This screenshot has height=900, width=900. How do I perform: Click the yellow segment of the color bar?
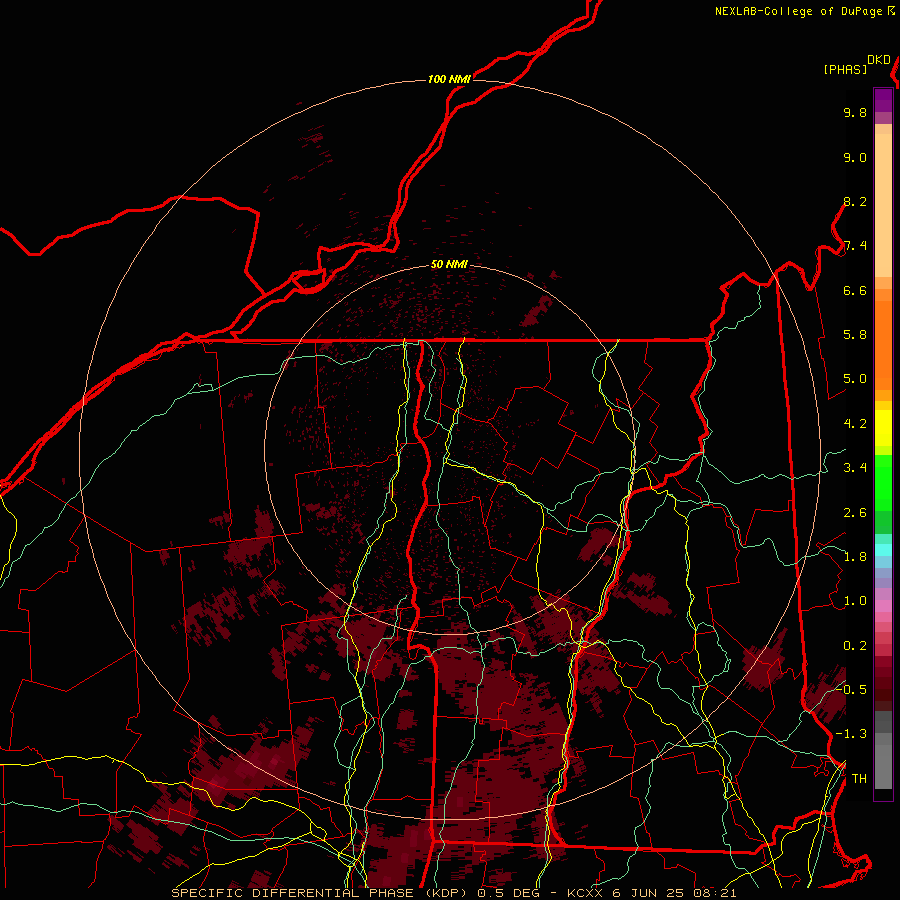coord(883,428)
